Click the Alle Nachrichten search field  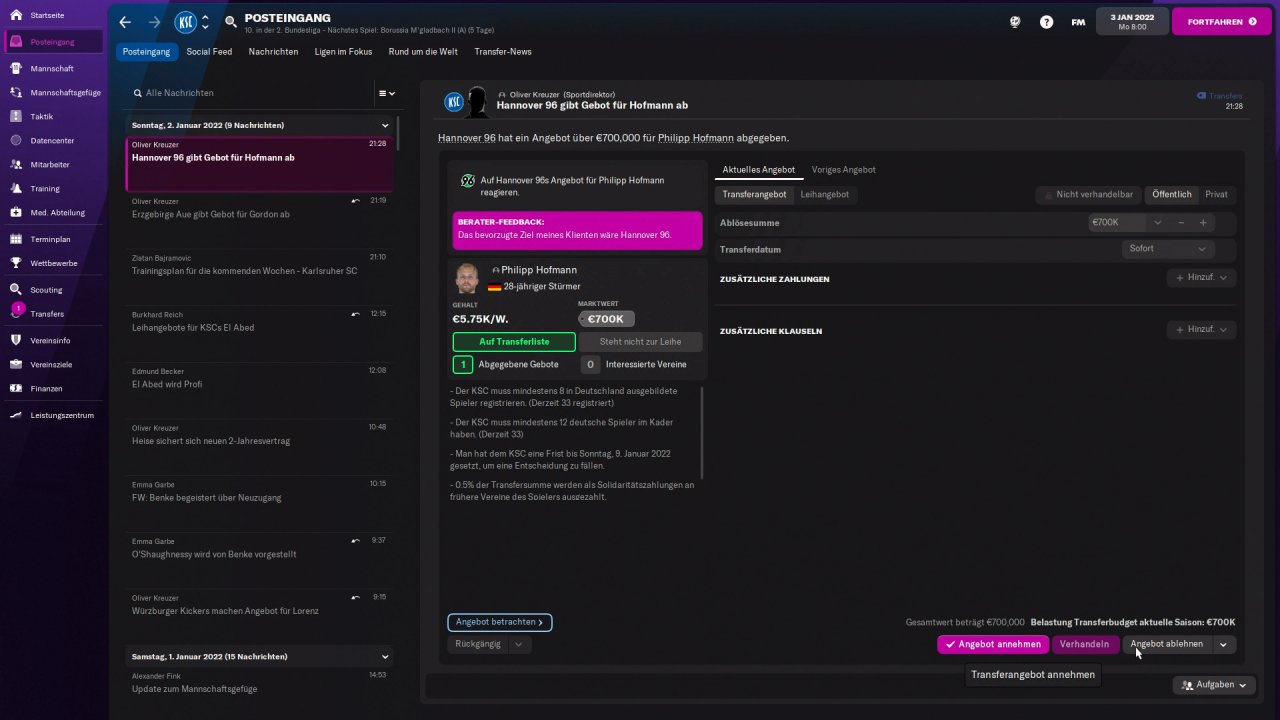250,93
